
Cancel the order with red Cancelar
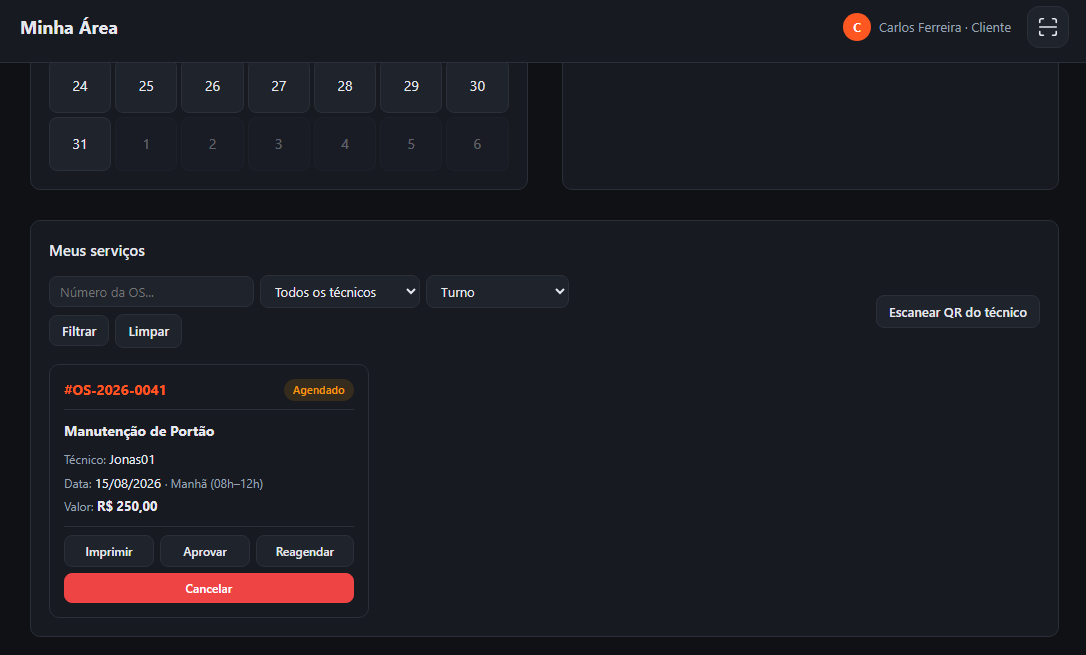coord(208,588)
